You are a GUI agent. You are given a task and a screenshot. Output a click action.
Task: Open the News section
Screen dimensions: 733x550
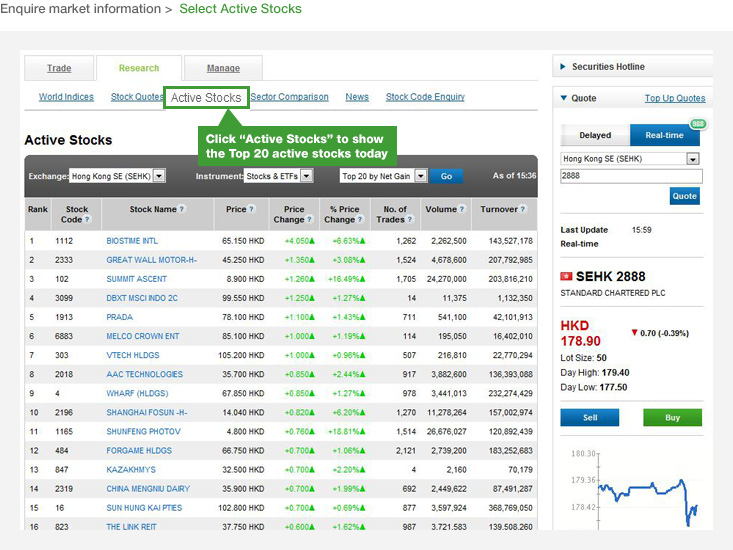(357, 97)
